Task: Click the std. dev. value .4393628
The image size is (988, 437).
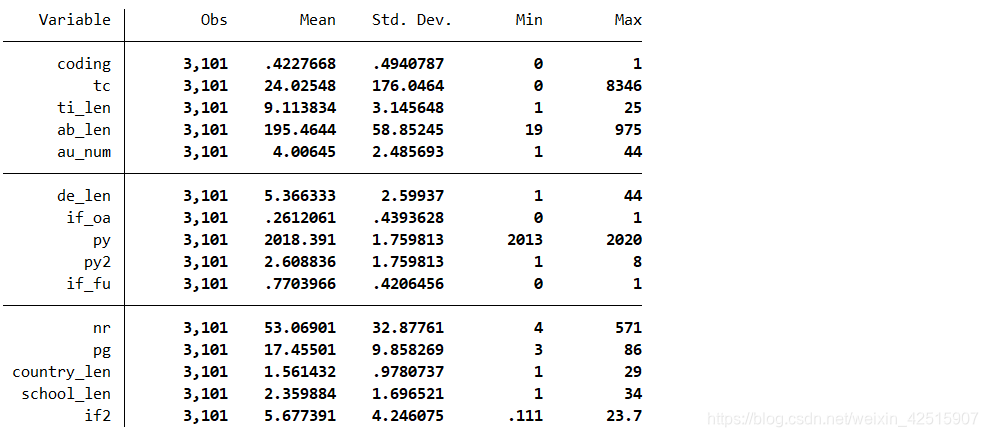Action: tap(408, 218)
